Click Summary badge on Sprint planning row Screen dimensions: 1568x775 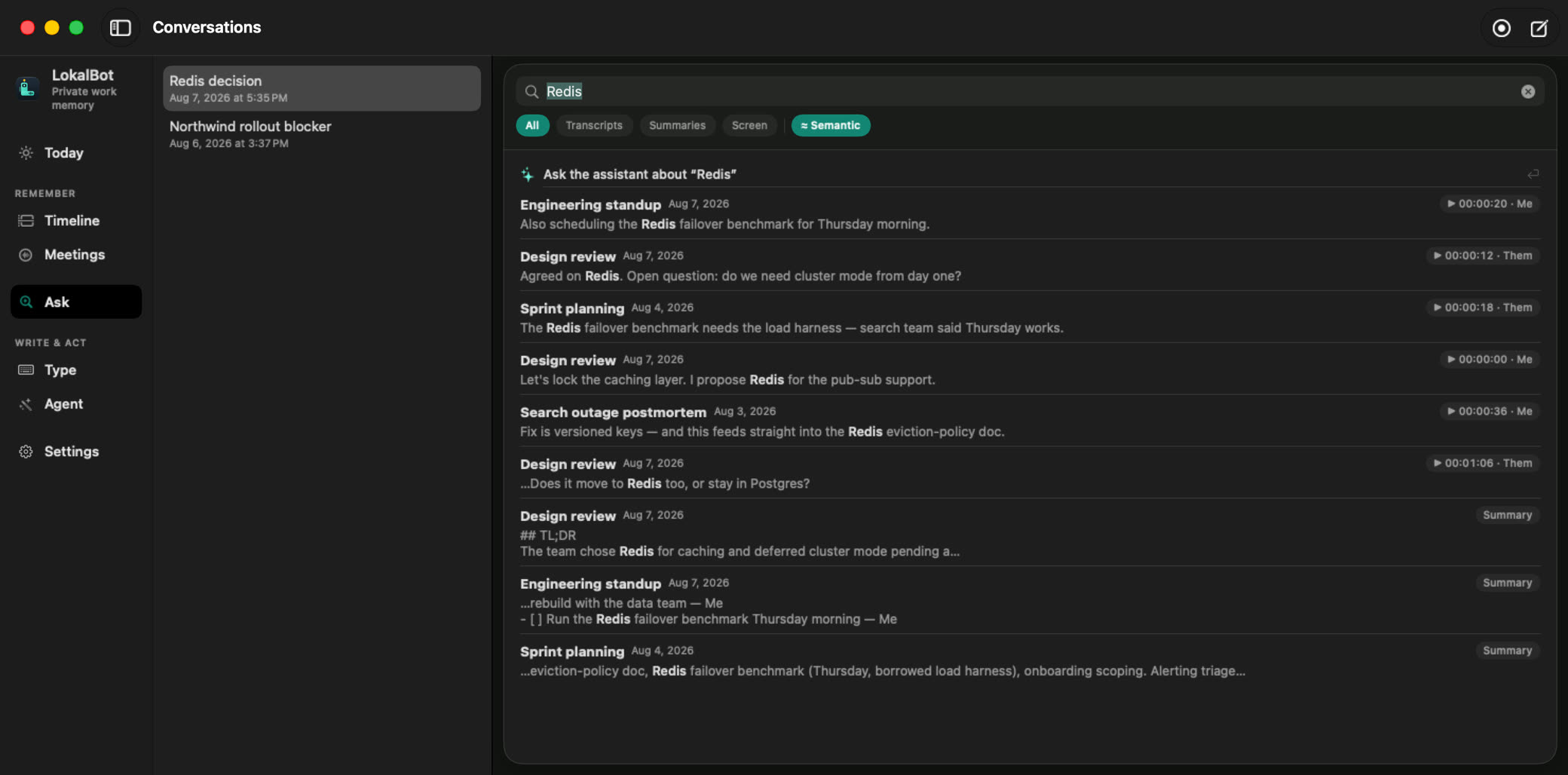click(x=1507, y=651)
